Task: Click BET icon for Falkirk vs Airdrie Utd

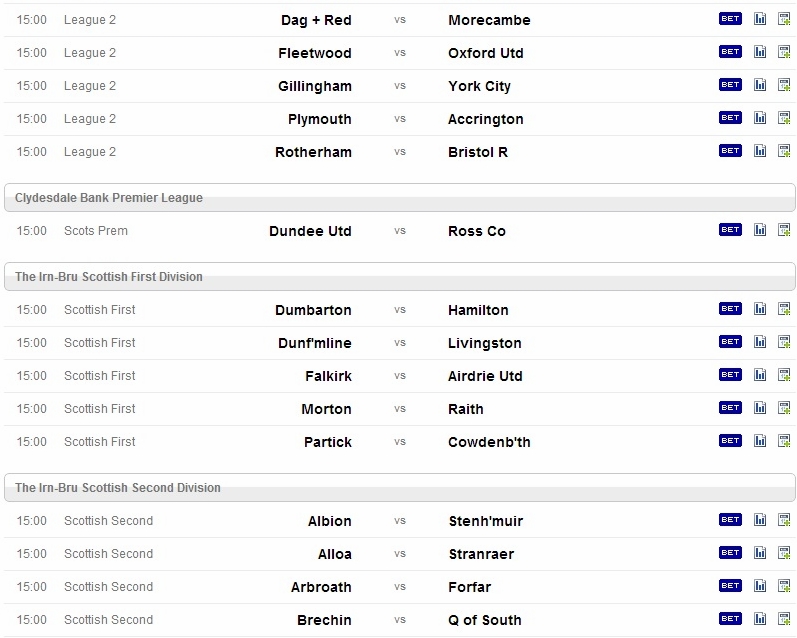Action: click(730, 375)
